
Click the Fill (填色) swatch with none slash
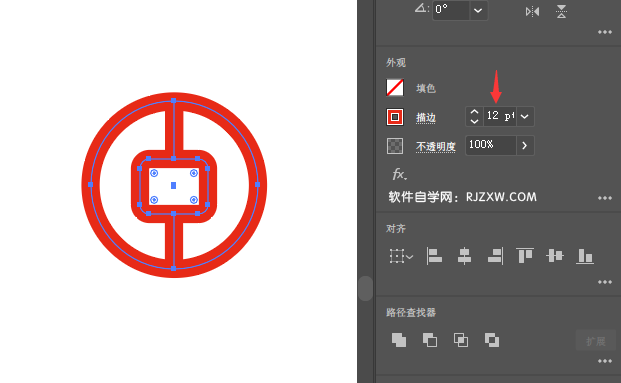coord(395,88)
